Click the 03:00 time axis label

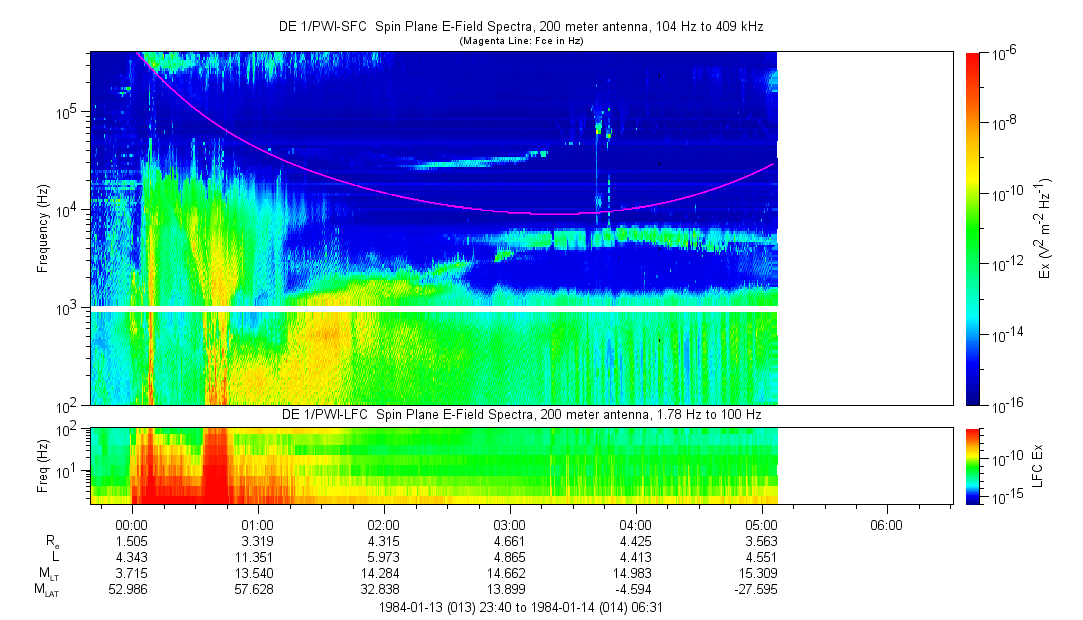[x=510, y=525]
